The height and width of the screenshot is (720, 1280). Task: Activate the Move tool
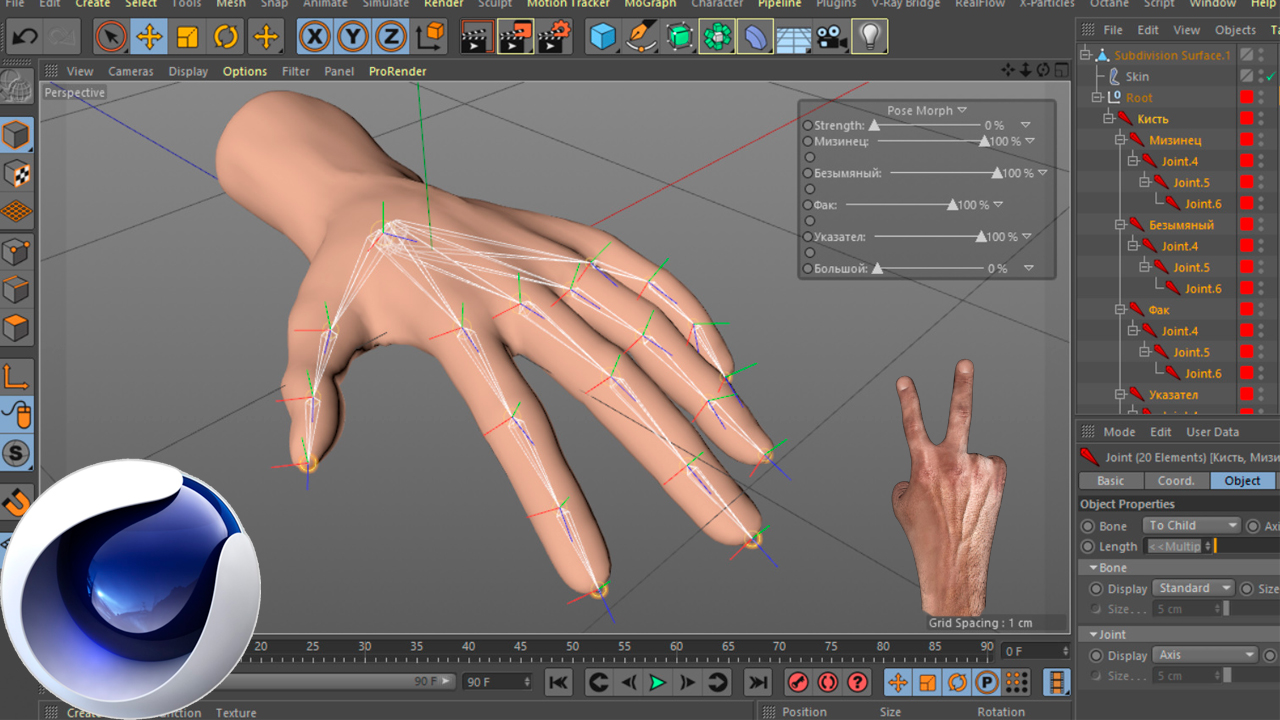click(x=149, y=38)
